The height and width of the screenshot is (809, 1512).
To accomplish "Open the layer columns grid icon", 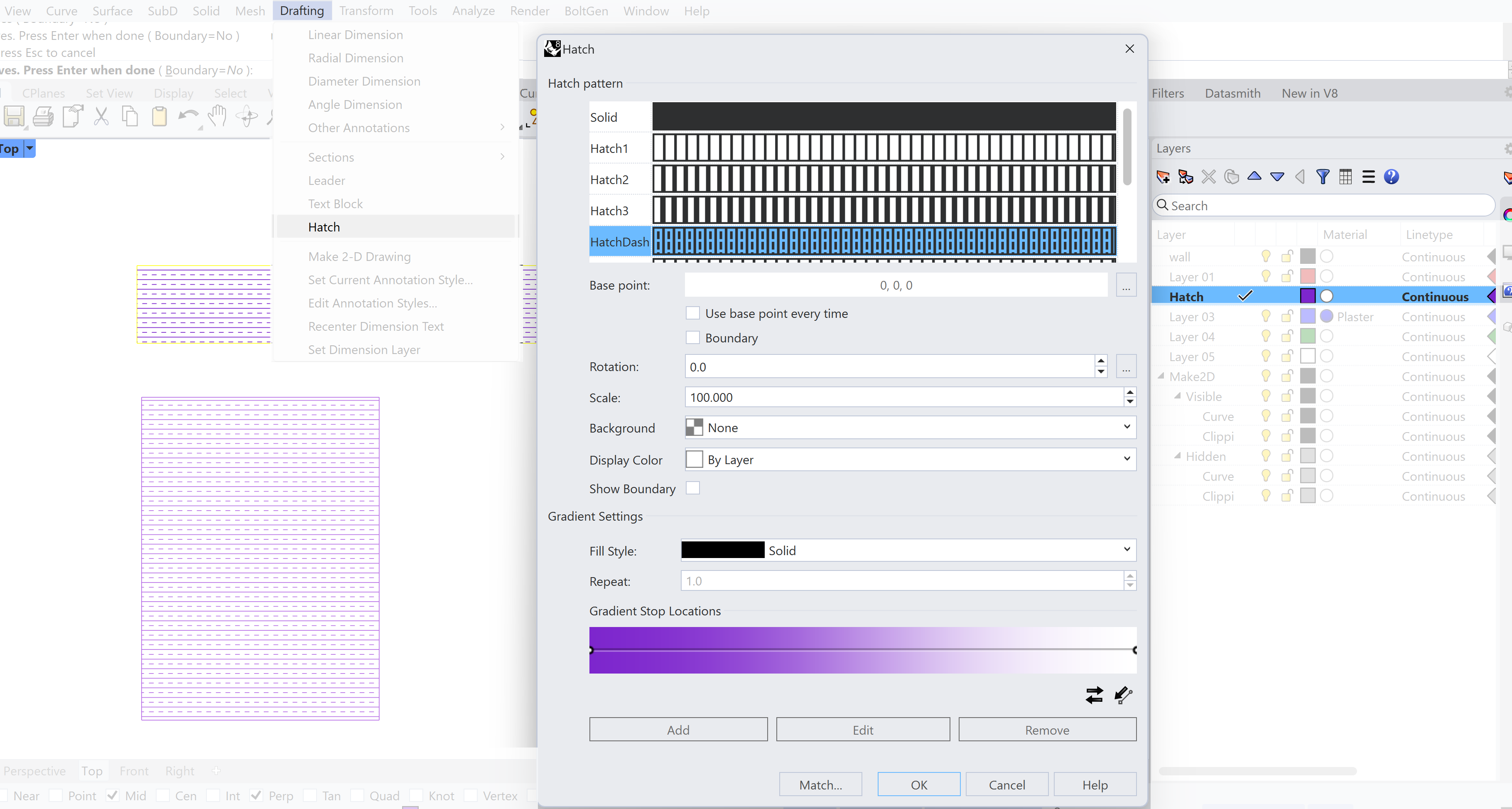I will tap(1345, 177).
